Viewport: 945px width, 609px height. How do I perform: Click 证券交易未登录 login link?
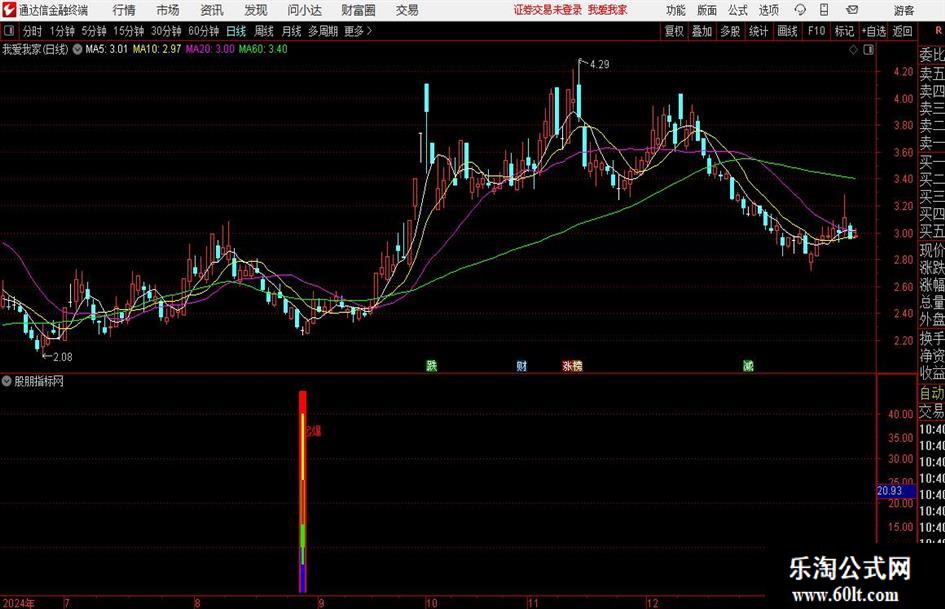pyautogui.click(x=548, y=10)
